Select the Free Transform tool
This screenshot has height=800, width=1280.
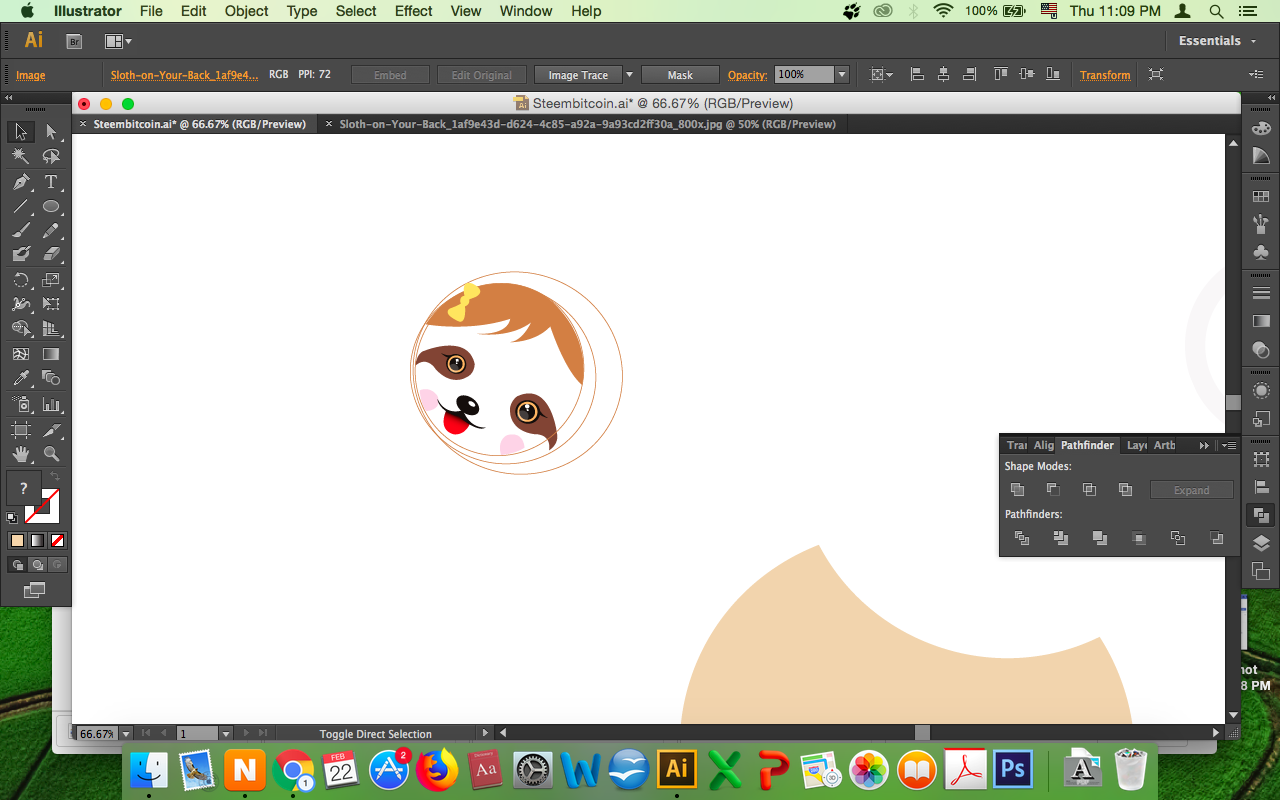click(51, 304)
